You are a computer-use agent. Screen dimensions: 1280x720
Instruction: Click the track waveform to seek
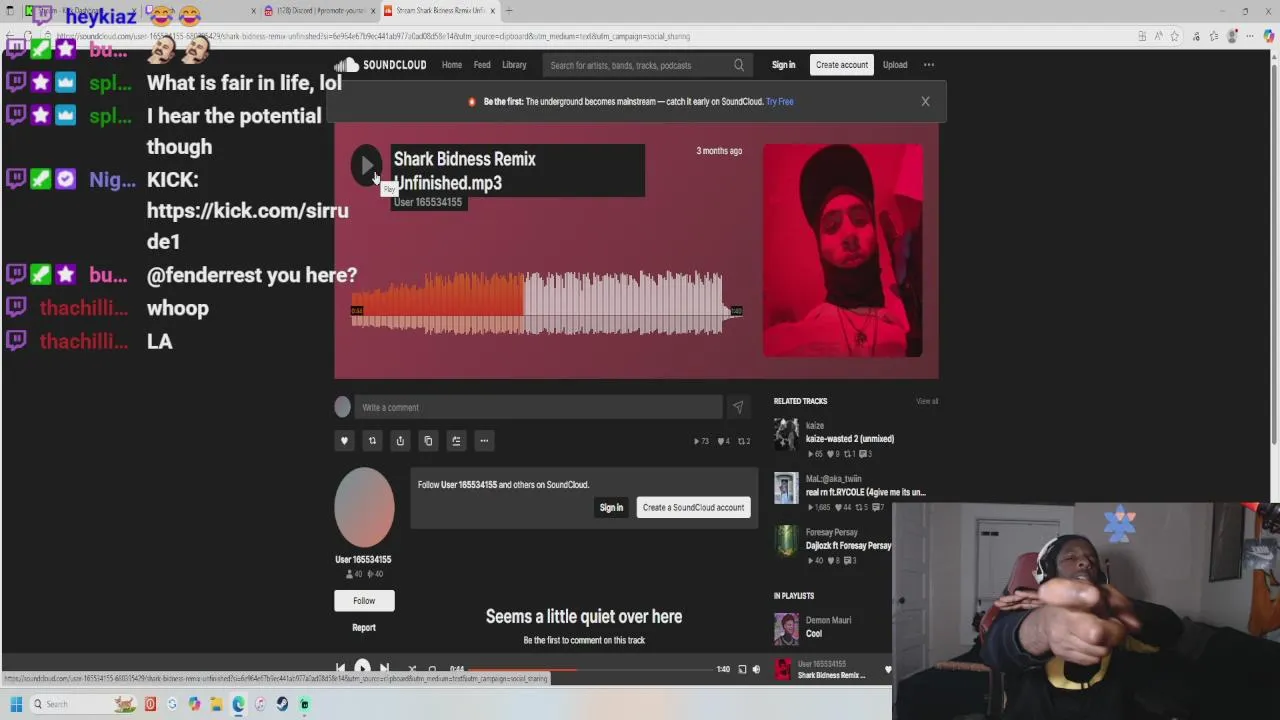coord(547,302)
